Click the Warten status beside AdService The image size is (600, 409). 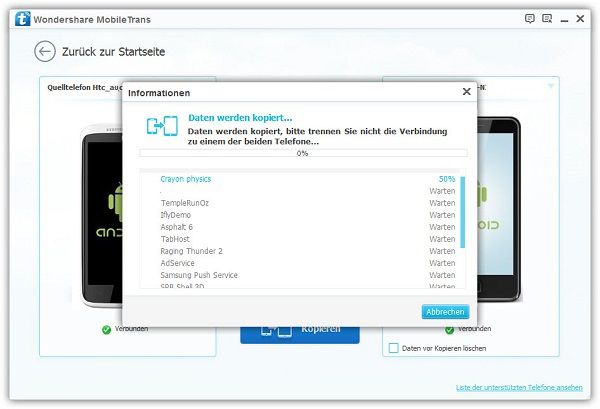click(442, 263)
